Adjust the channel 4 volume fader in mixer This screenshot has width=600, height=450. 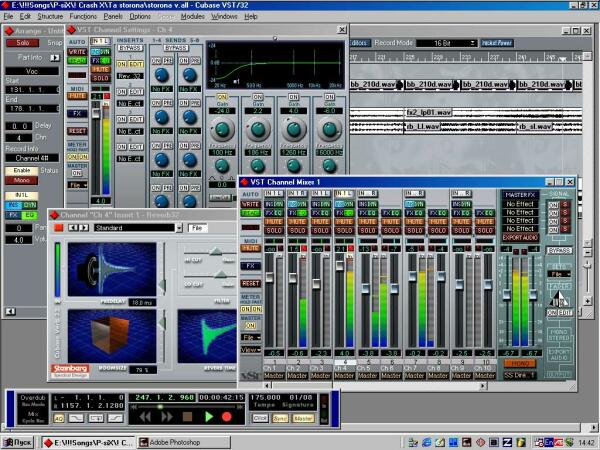coord(339,266)
